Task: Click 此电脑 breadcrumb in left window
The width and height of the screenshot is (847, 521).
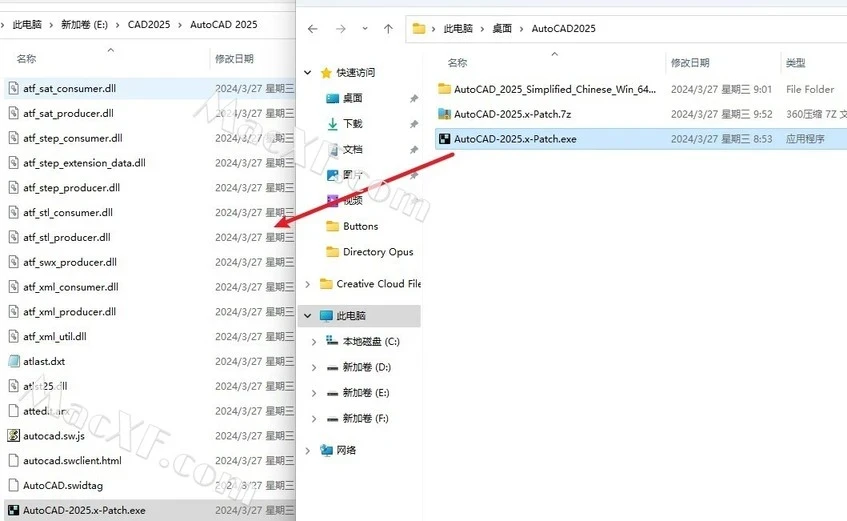Action: pos(27,24)
